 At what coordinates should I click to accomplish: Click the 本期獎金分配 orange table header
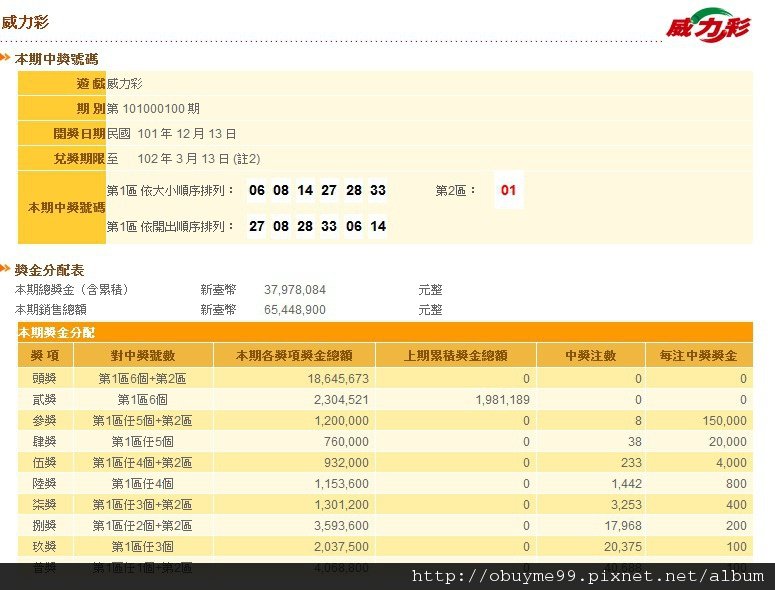pos(385,332)
